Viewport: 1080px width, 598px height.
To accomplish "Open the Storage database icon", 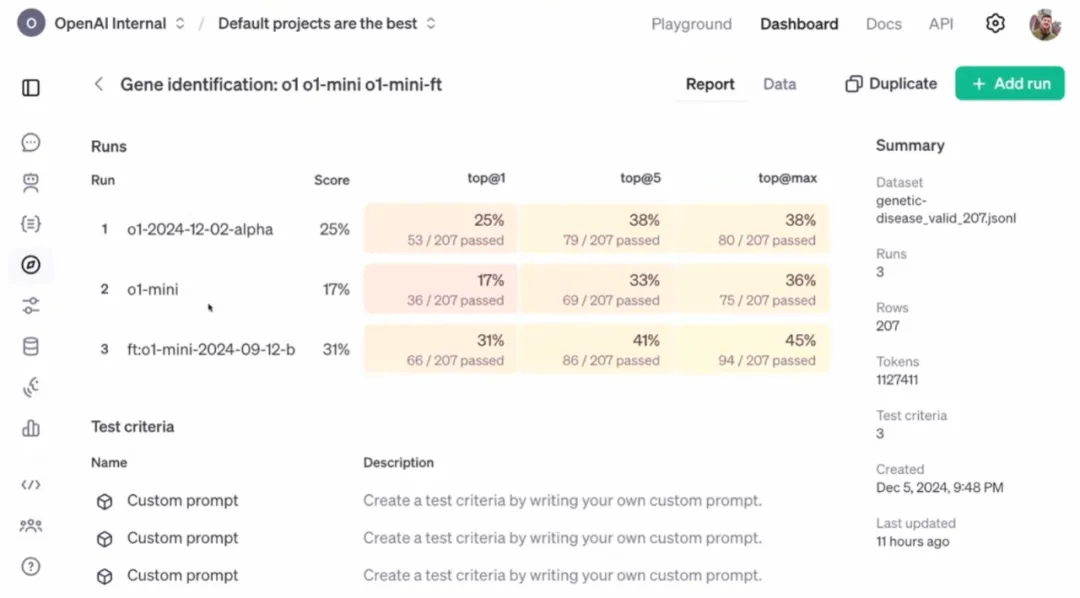I will (x=31, y=347).
